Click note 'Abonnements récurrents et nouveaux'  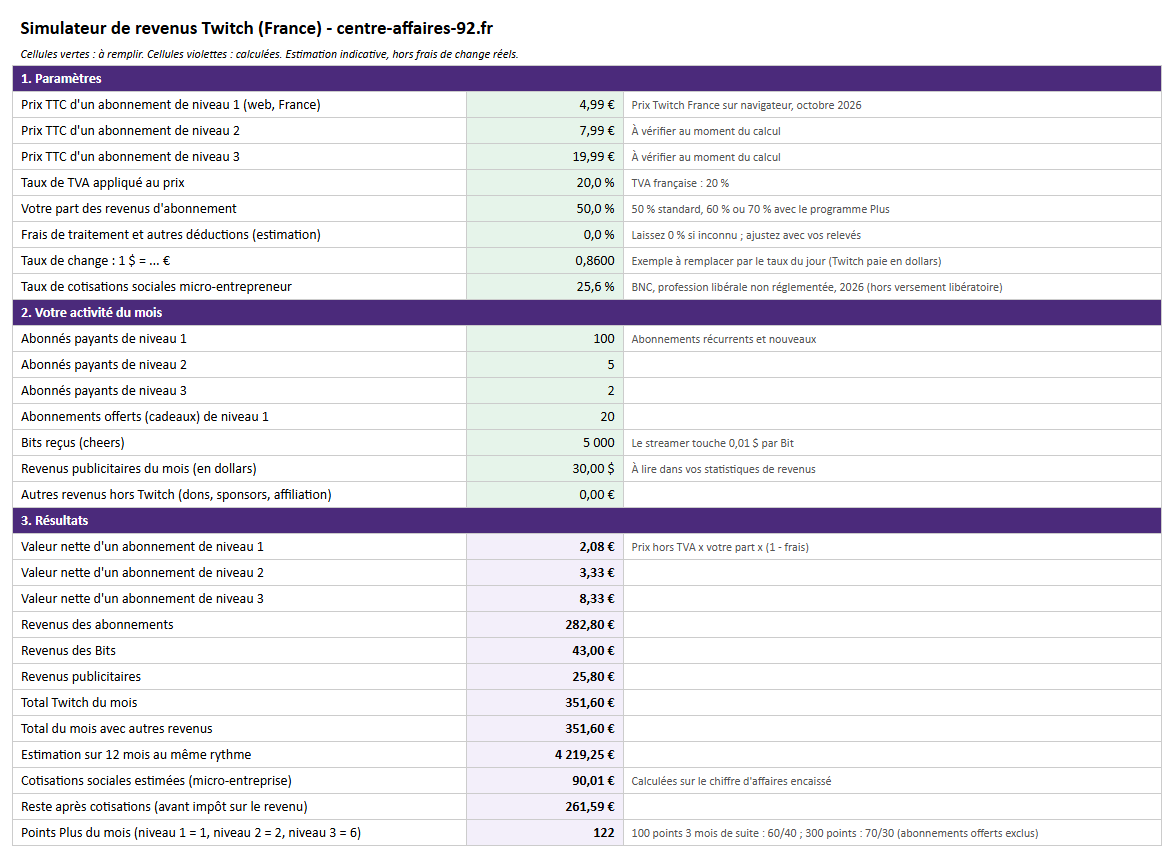pos(724,339)
